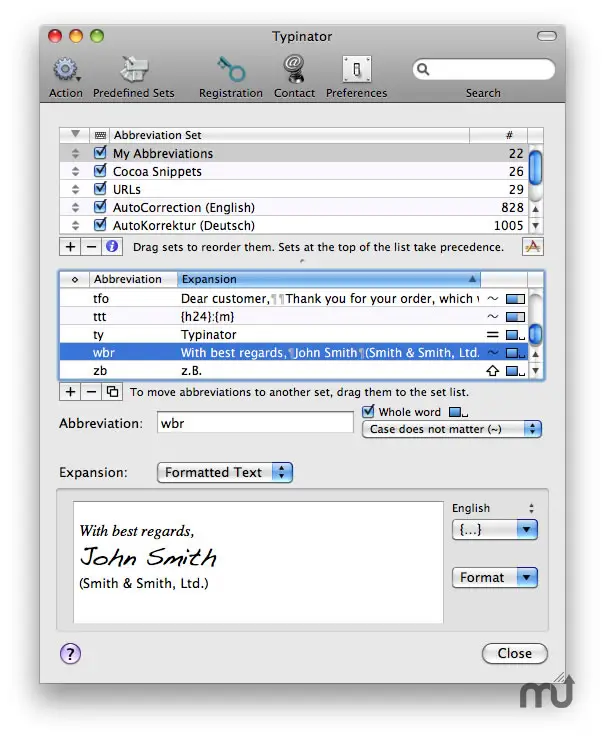This screenshot has width=605, height=738.
Task: Open the English language selector
Action: [x=493, y=508]
